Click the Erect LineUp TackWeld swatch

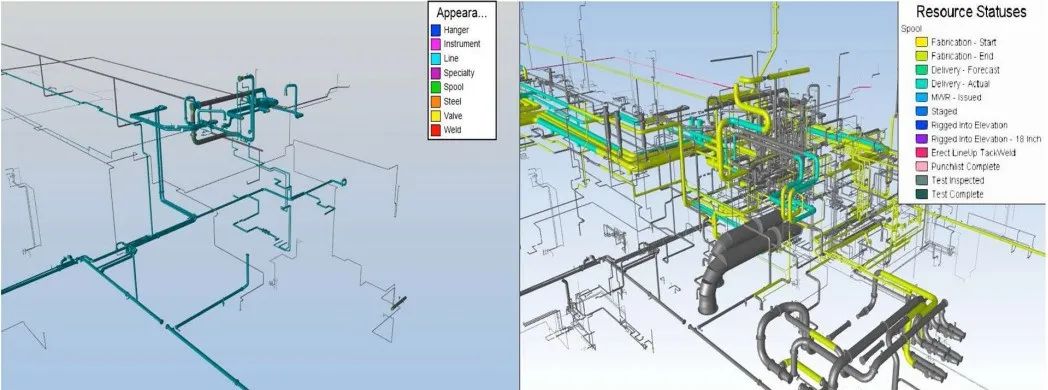pos(921,153)
